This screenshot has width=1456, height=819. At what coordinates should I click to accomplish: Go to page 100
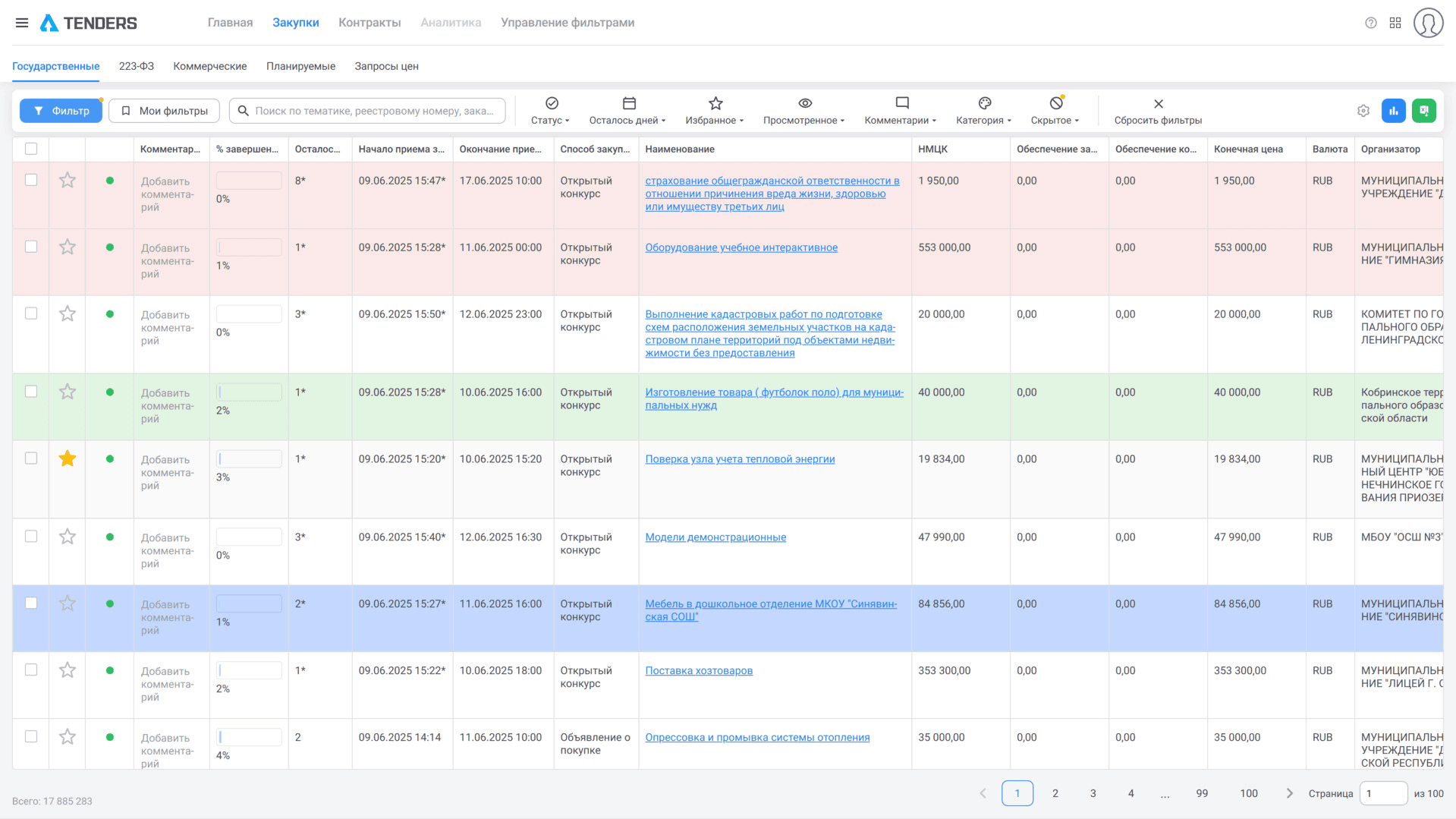[x=1249, y=793]
